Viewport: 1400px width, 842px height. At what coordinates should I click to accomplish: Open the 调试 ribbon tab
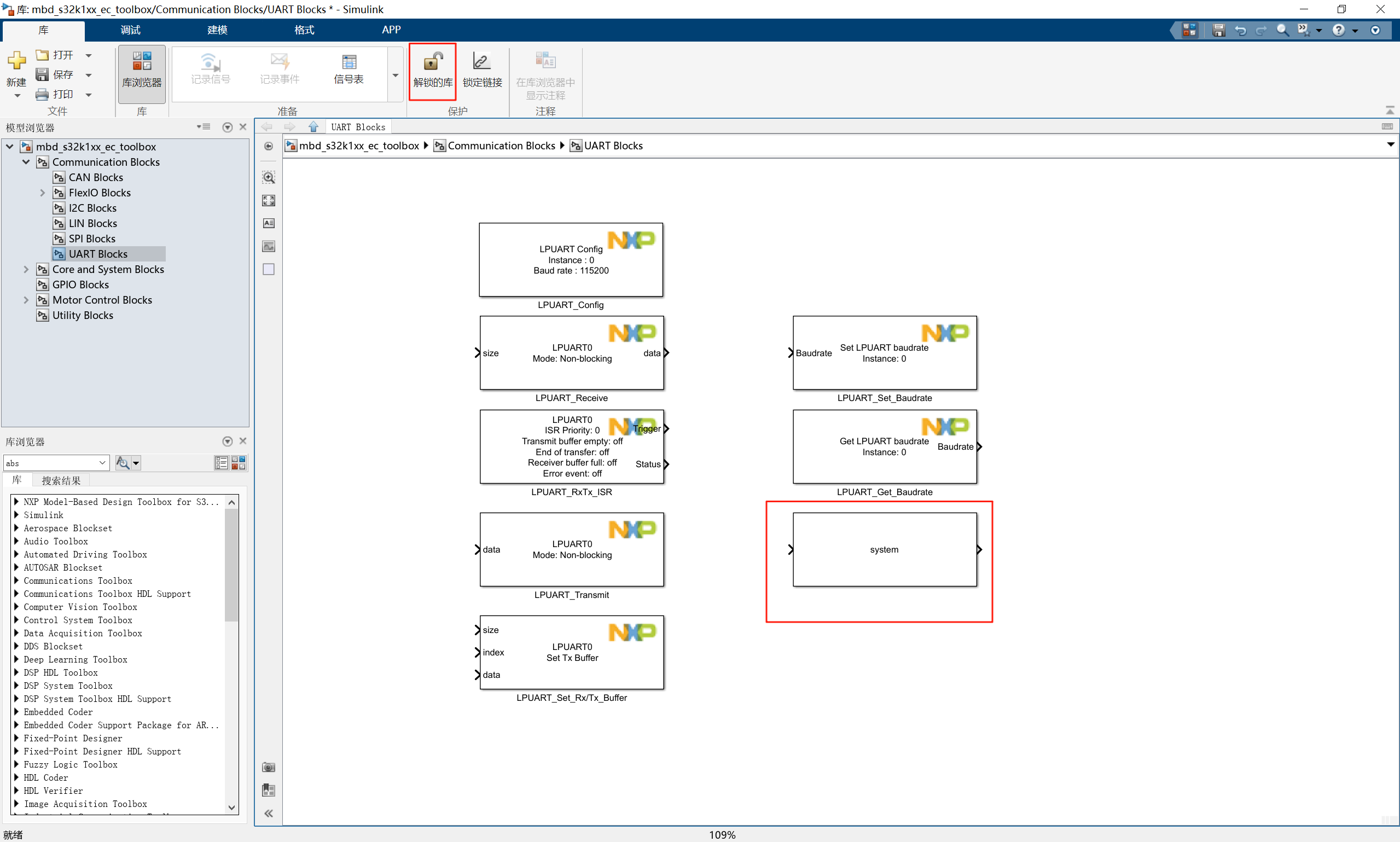pyautogui.click(x=130, y=30)
